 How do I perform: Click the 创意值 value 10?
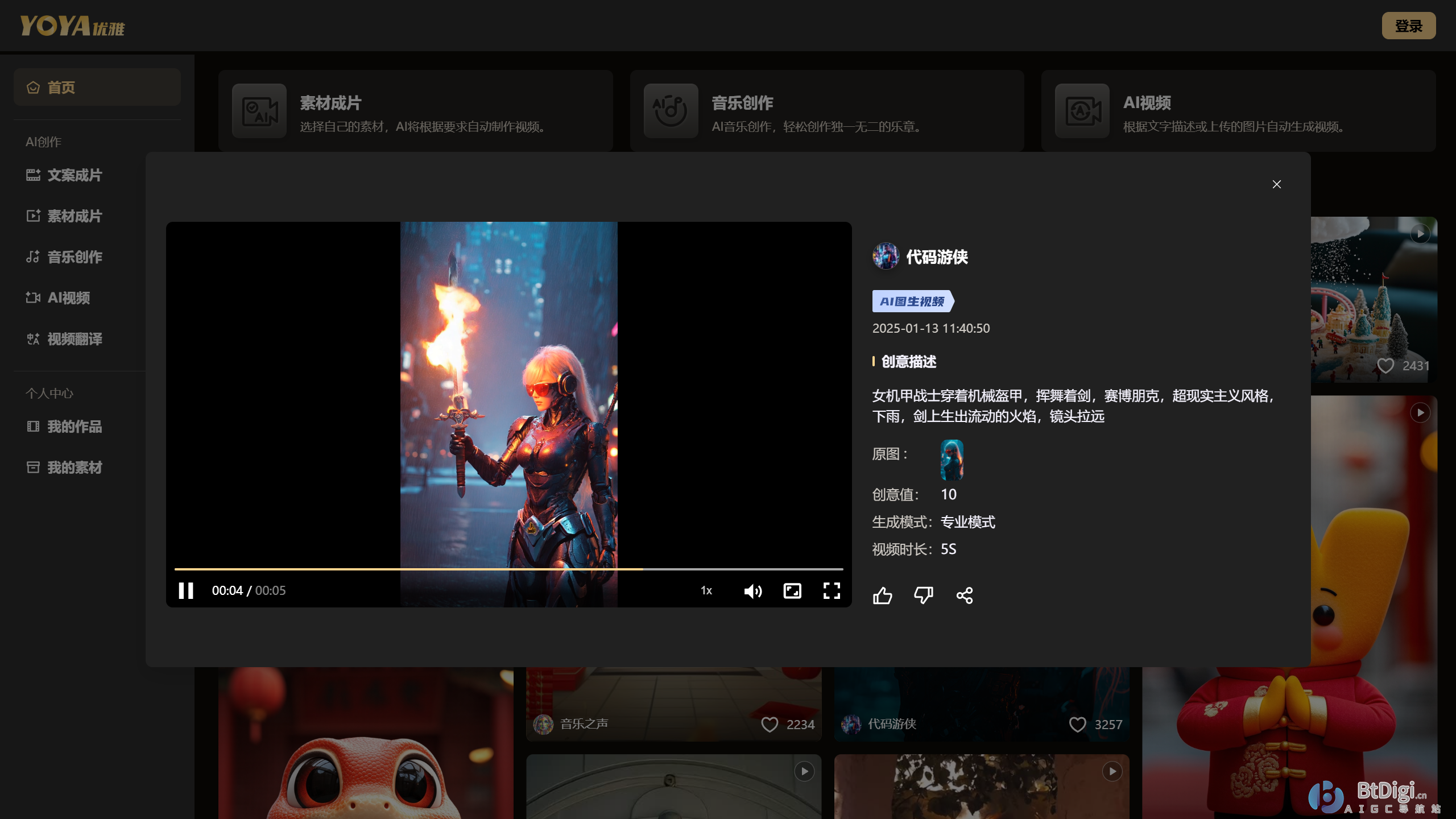pyautogui.click(x=949, y=494)
